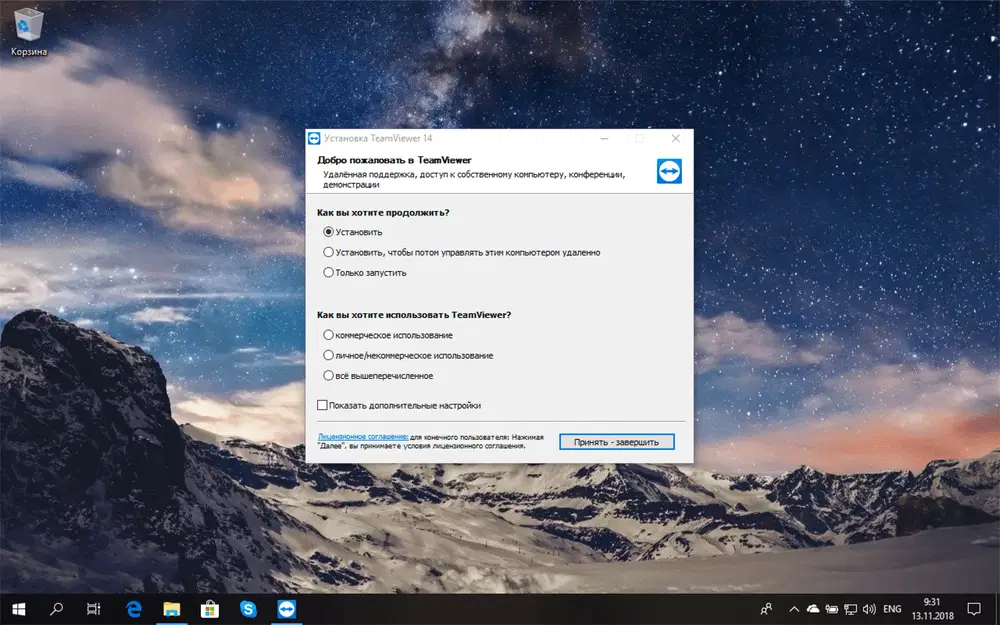Open the Action Center notifications icon
This screenshot has width=1000, height=625.
(x=974, y=609)
